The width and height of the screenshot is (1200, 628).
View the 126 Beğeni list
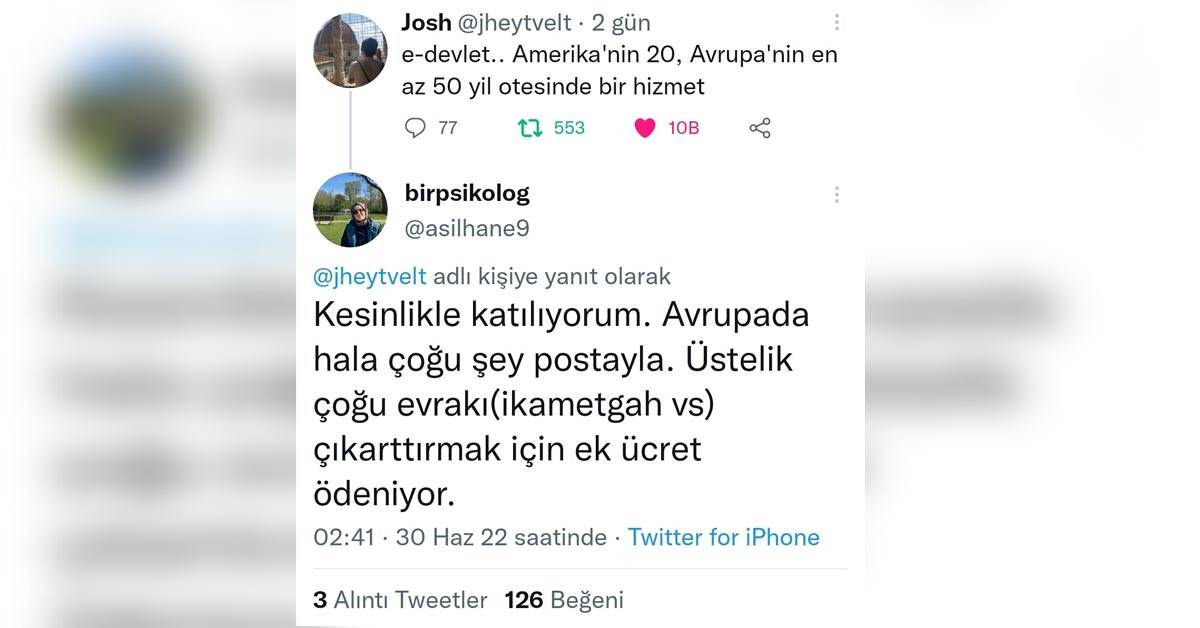(567, 600)
